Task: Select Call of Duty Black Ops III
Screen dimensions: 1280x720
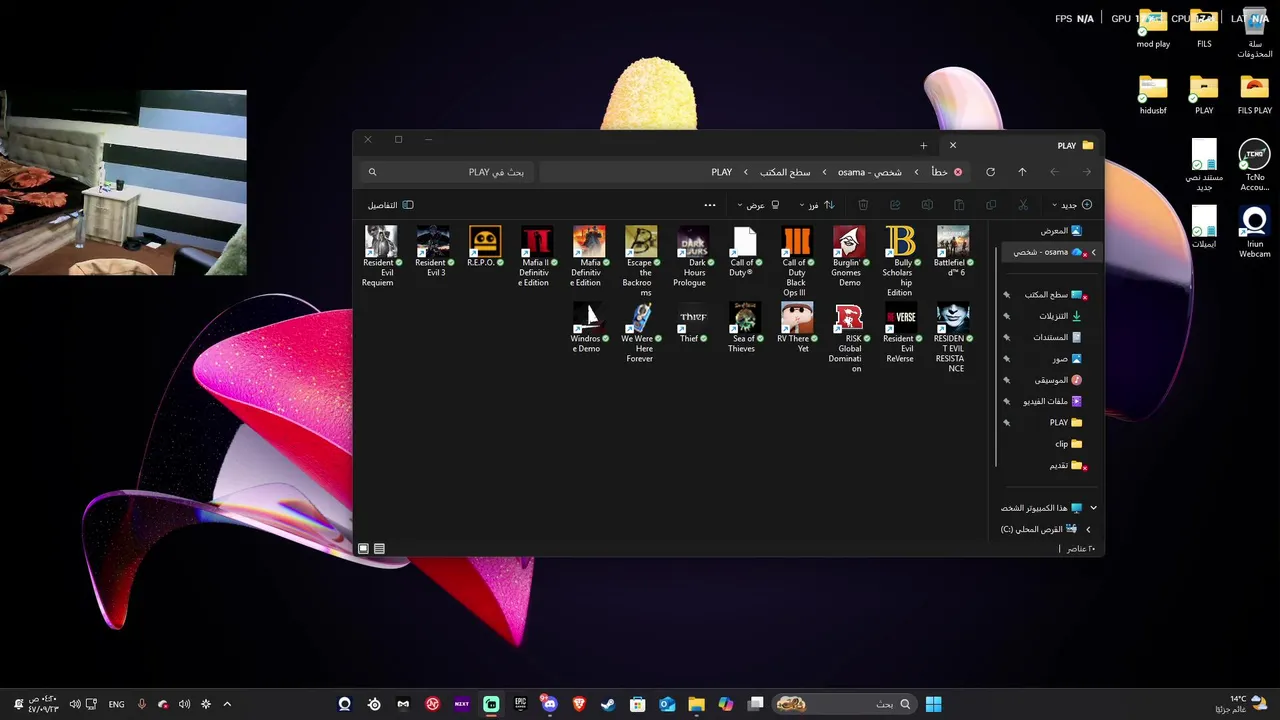Action: 796,261
